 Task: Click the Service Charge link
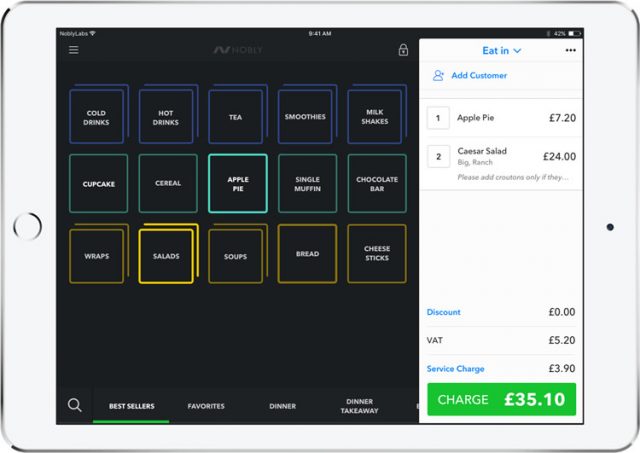coord(455,369)
